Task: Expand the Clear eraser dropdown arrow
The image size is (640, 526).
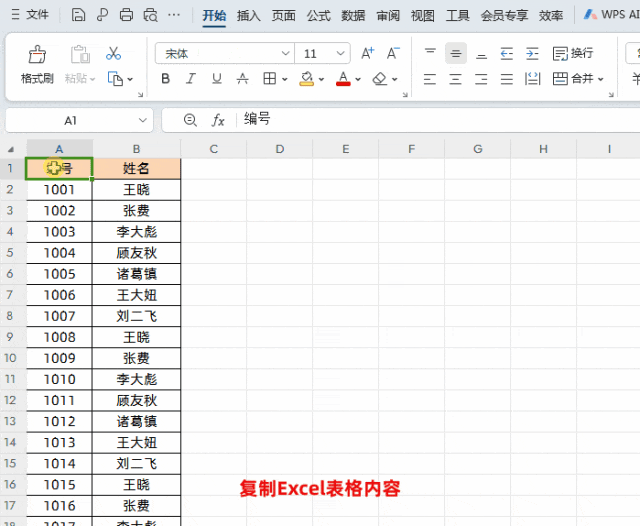Action: (x=395, y=79)
